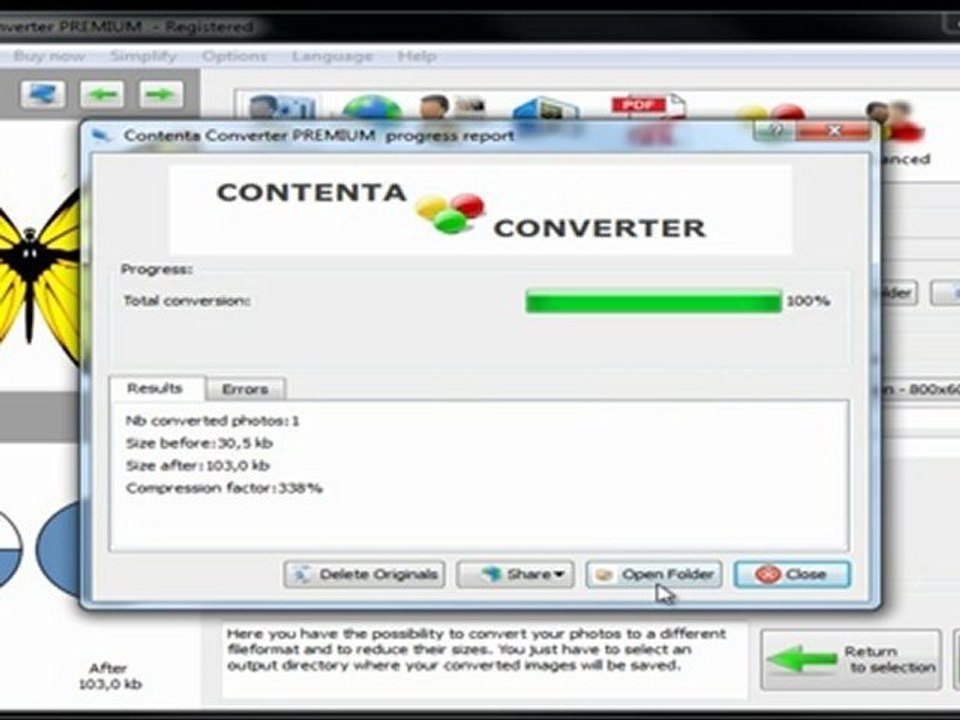The height and width of the screenshot is (720, 960).
Task: Click the help description text box
Action: click(x=485, y=660)
